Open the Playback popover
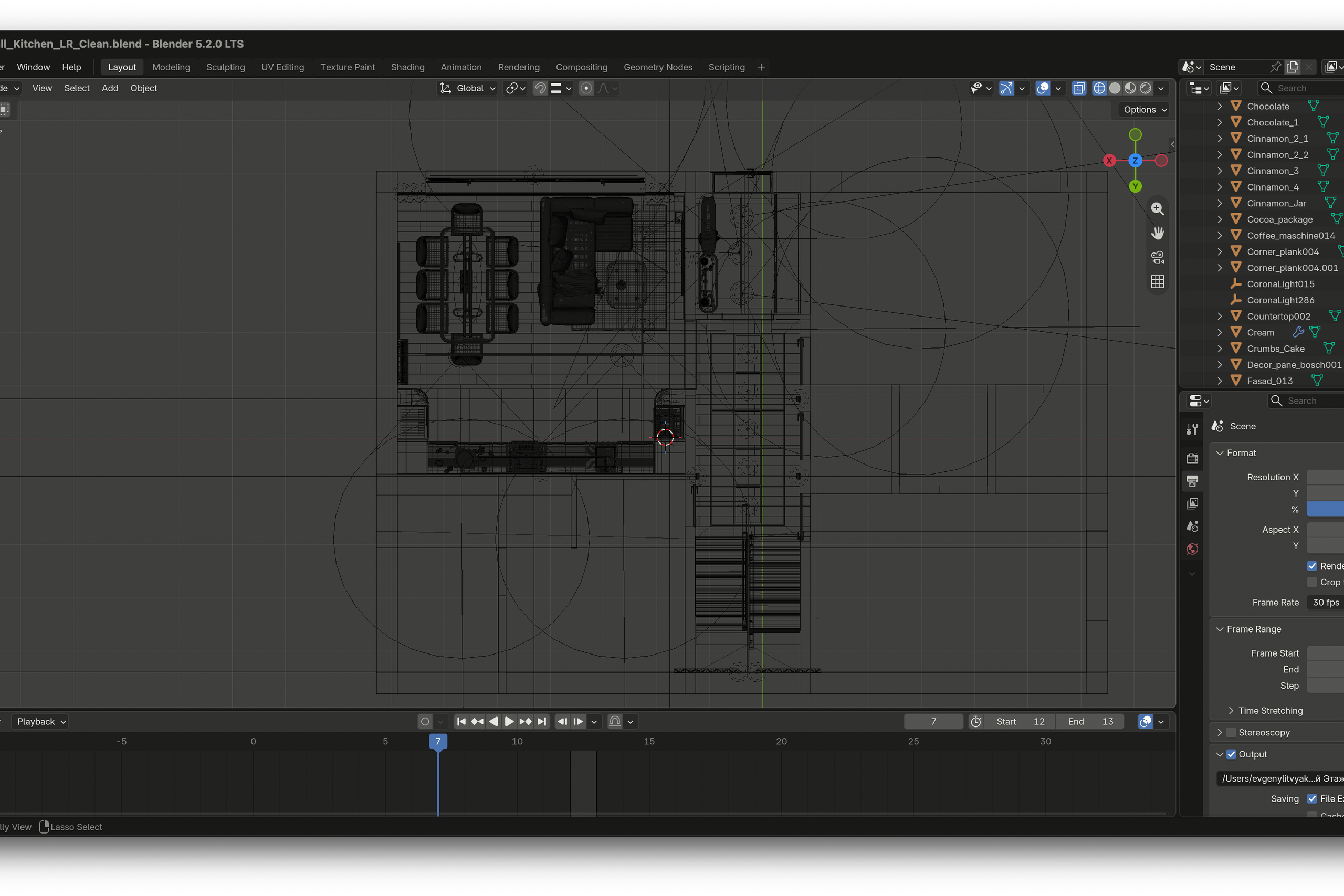Screen dimensions: 1344x896 (x=41, y=722)
